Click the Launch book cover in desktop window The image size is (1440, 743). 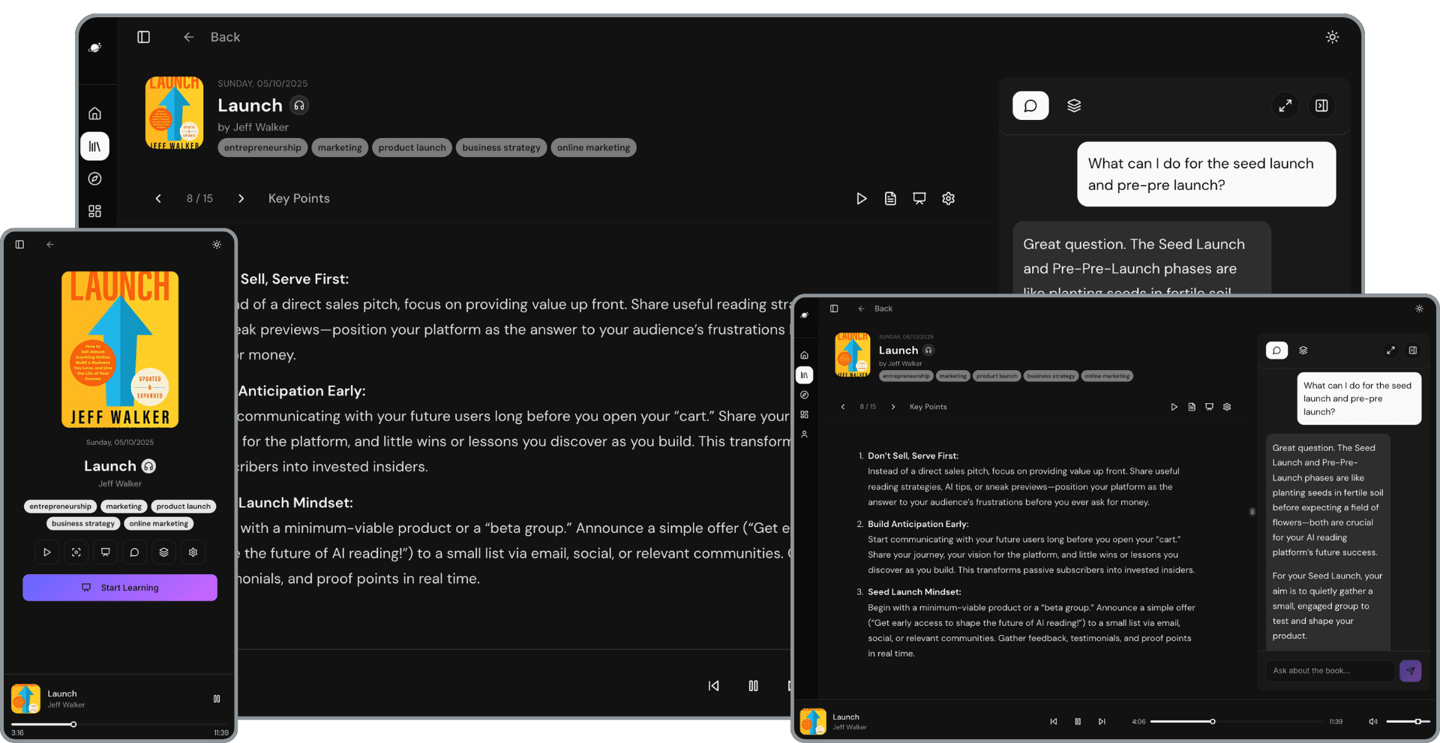174,113
